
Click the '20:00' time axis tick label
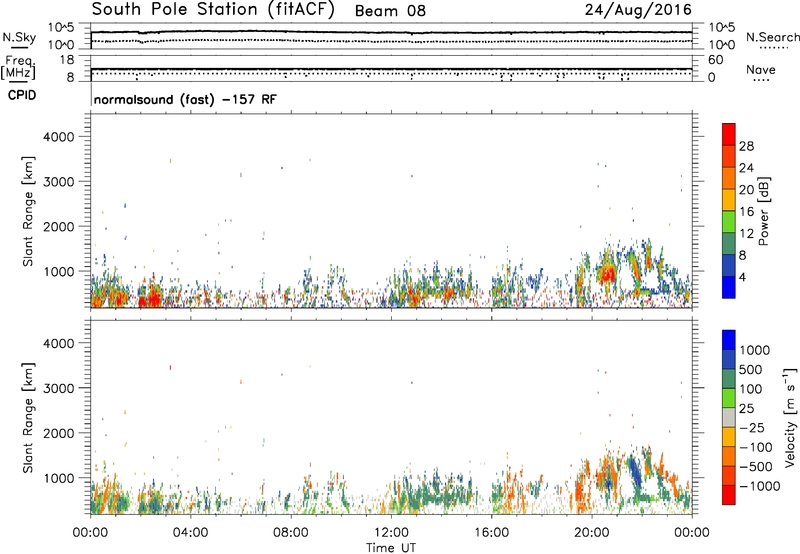[592, 533]
